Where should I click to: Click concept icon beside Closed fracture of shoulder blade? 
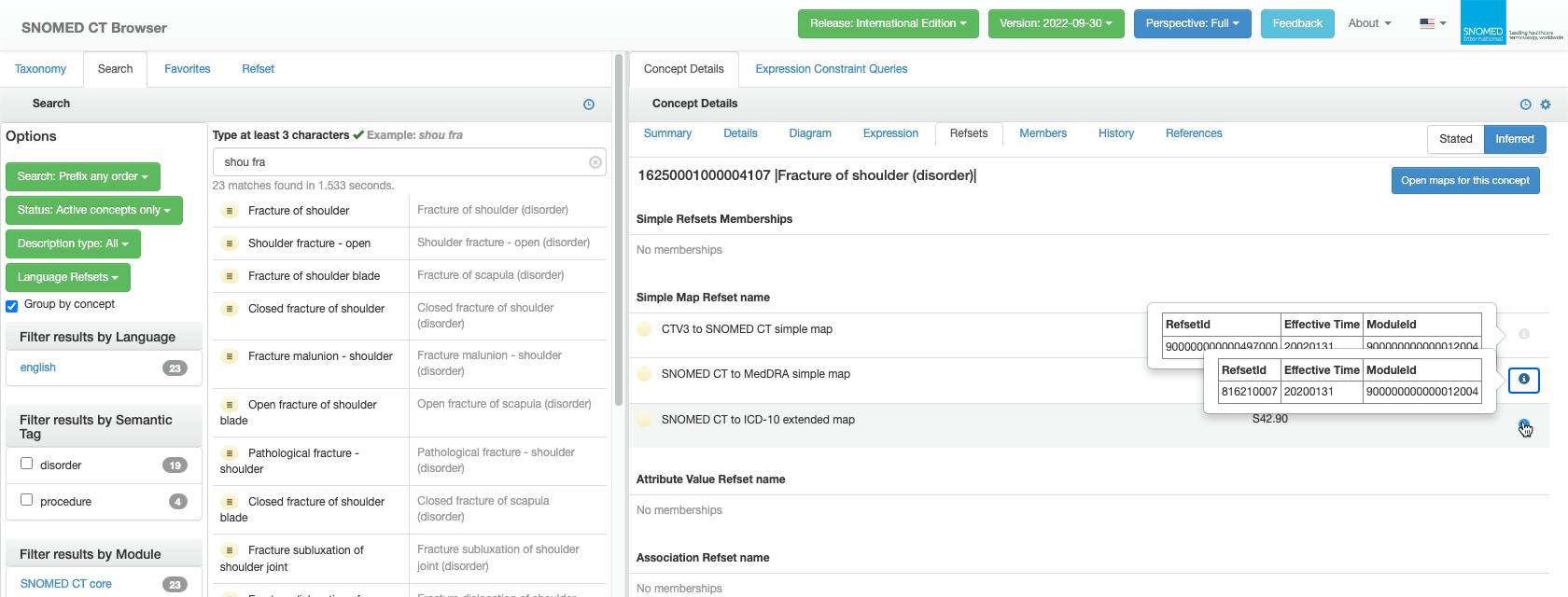(229, 502)
